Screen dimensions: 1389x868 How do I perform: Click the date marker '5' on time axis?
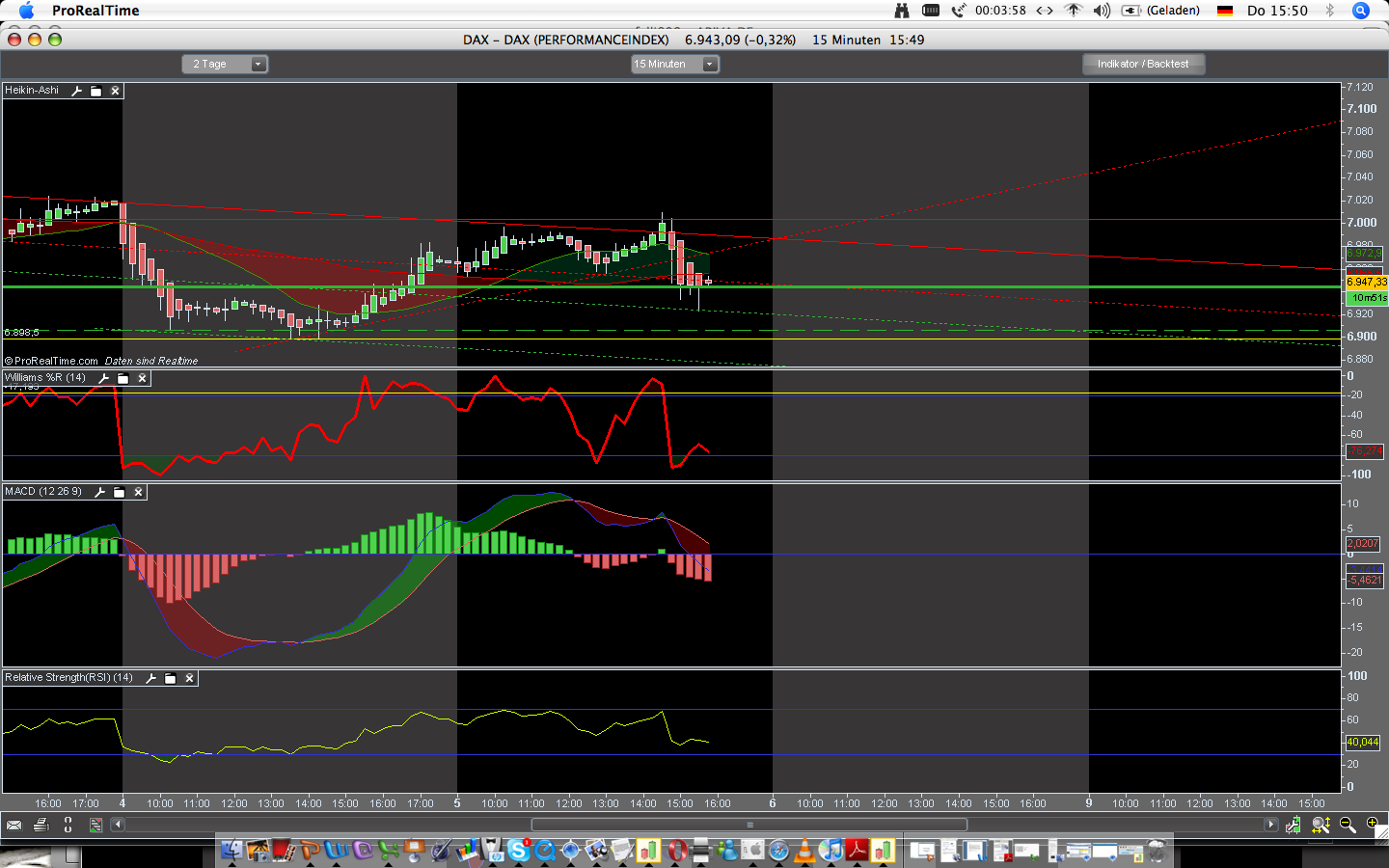457,802
